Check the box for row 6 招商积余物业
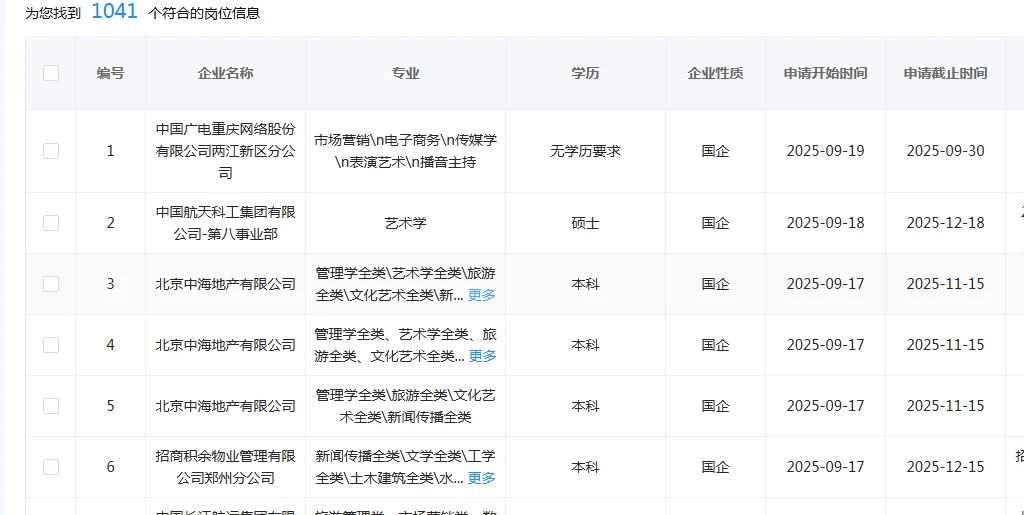 click(51, 467)
